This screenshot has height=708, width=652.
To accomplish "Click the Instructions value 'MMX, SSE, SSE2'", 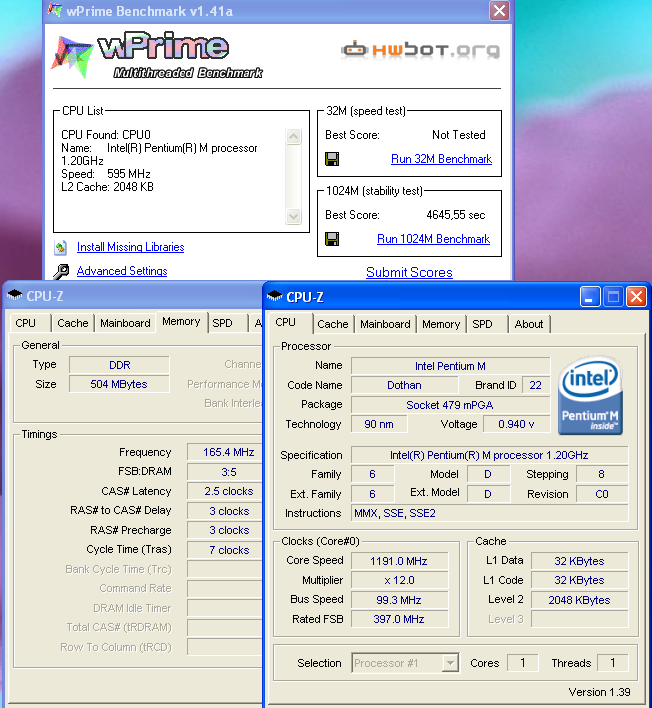I will pos(489,513).
